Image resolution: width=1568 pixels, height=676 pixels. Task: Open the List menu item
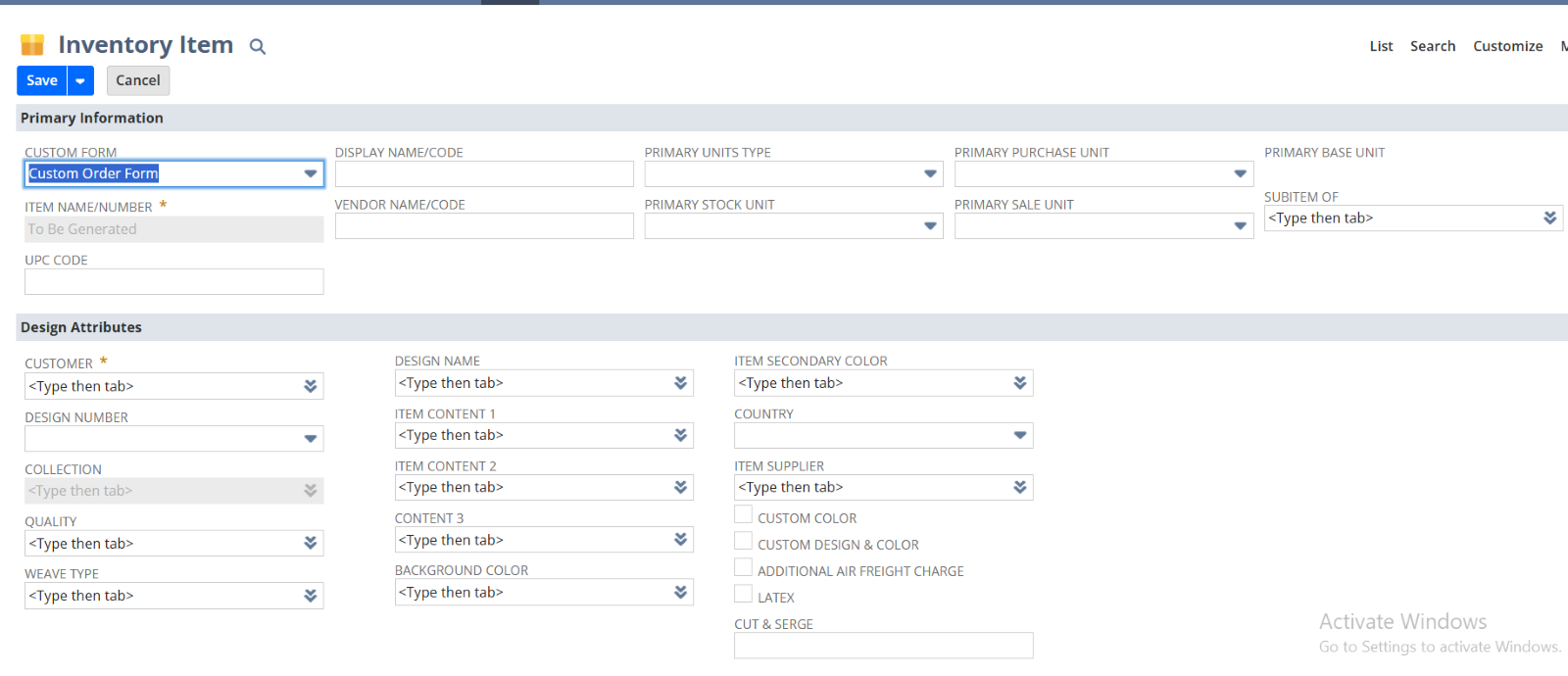tap(1381, 46)
